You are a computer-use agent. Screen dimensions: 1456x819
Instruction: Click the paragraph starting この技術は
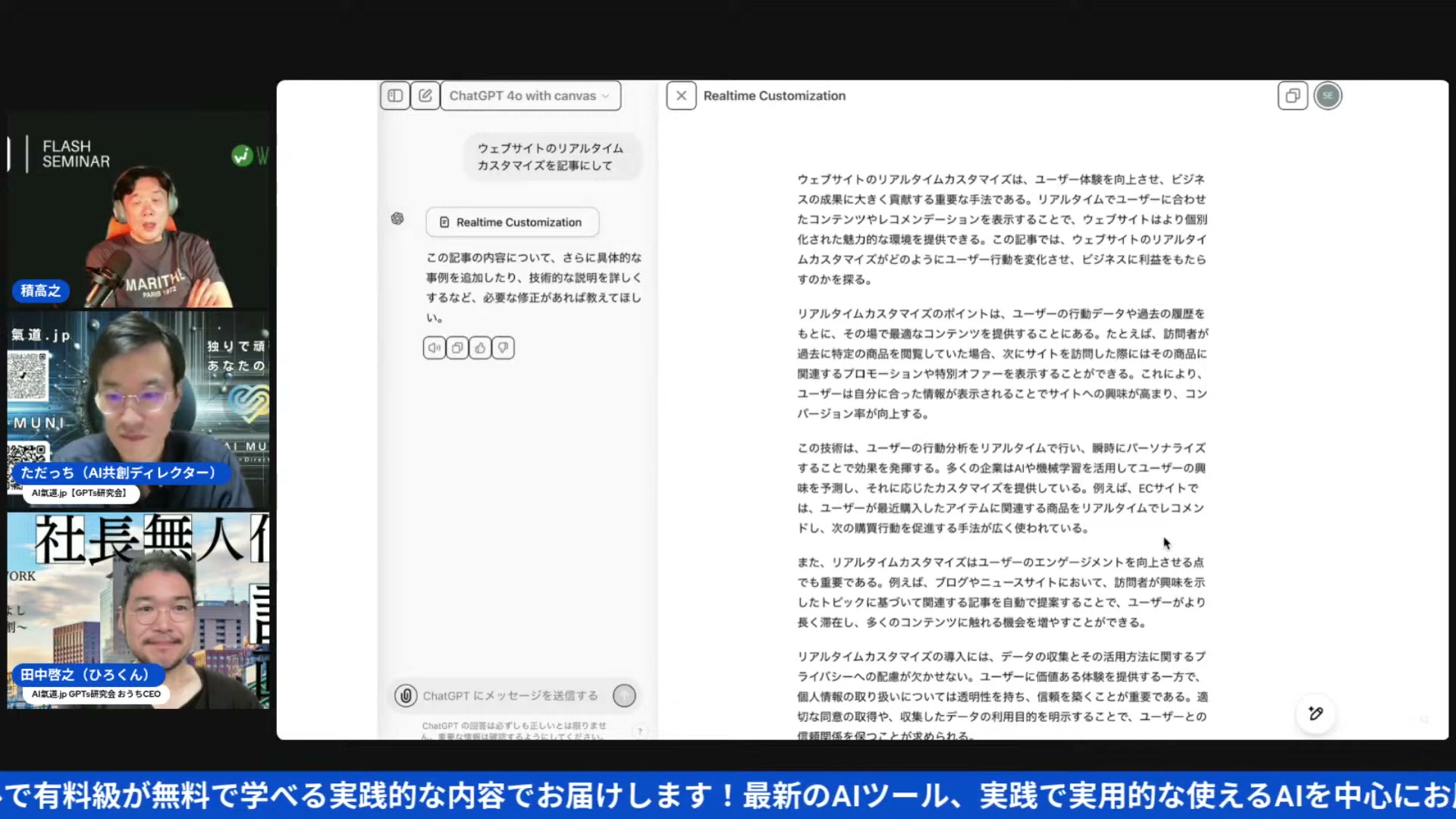point(1001,488)
